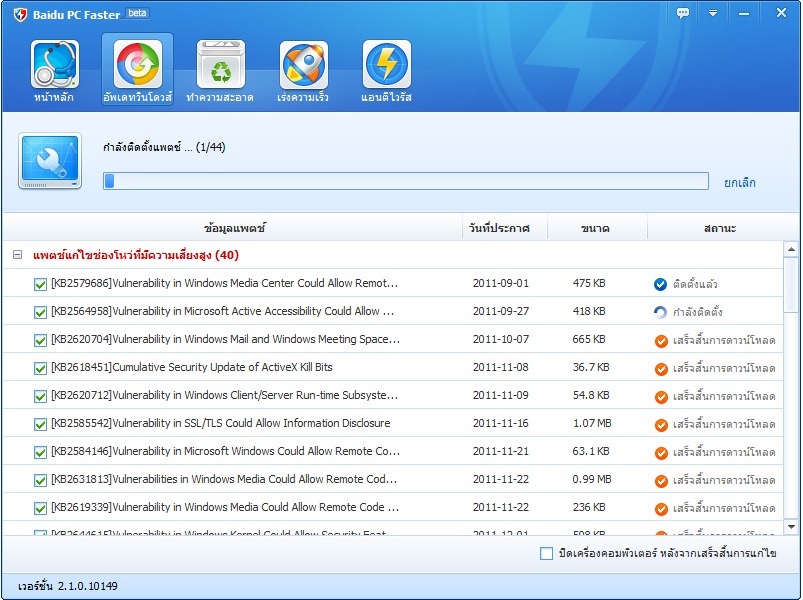Screen dimensions: 803x600
Task: Sort by size (ขนาด) column header
Action: (595, 228)
